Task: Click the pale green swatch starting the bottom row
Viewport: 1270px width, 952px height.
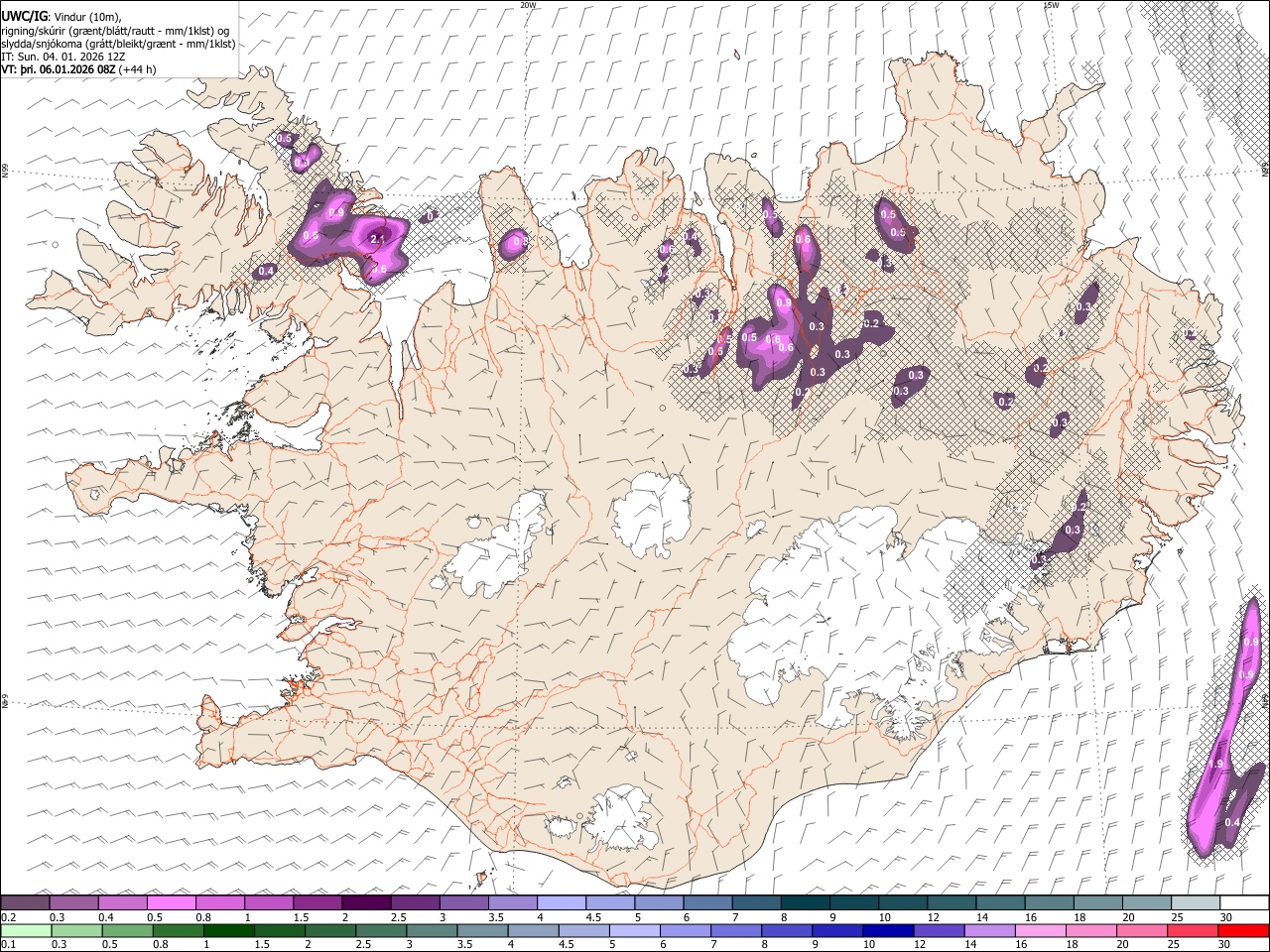Action: point(26,931)
